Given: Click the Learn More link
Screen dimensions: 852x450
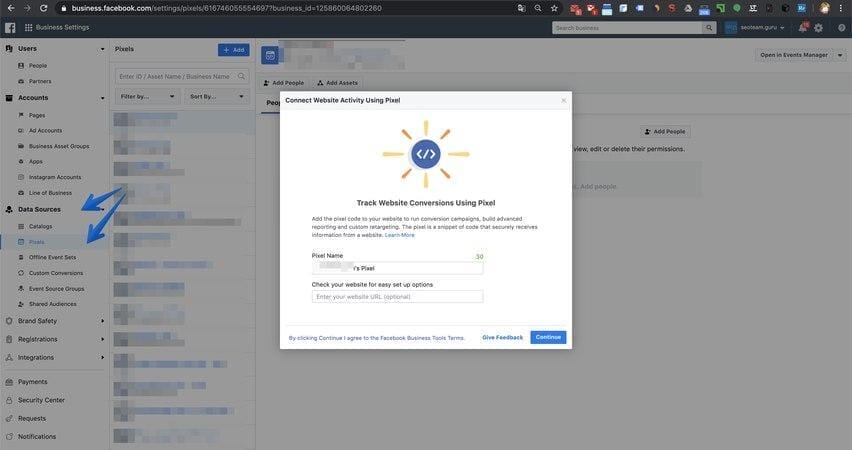Looking at the screenshot, I should click(x=400, y=235).
